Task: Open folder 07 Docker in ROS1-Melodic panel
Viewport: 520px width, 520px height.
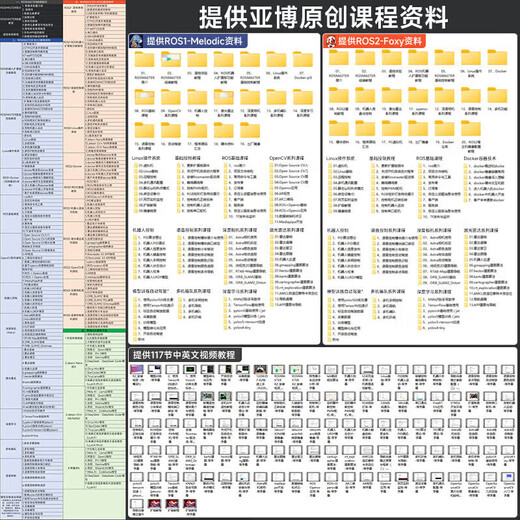Action: tap(303, 60)
